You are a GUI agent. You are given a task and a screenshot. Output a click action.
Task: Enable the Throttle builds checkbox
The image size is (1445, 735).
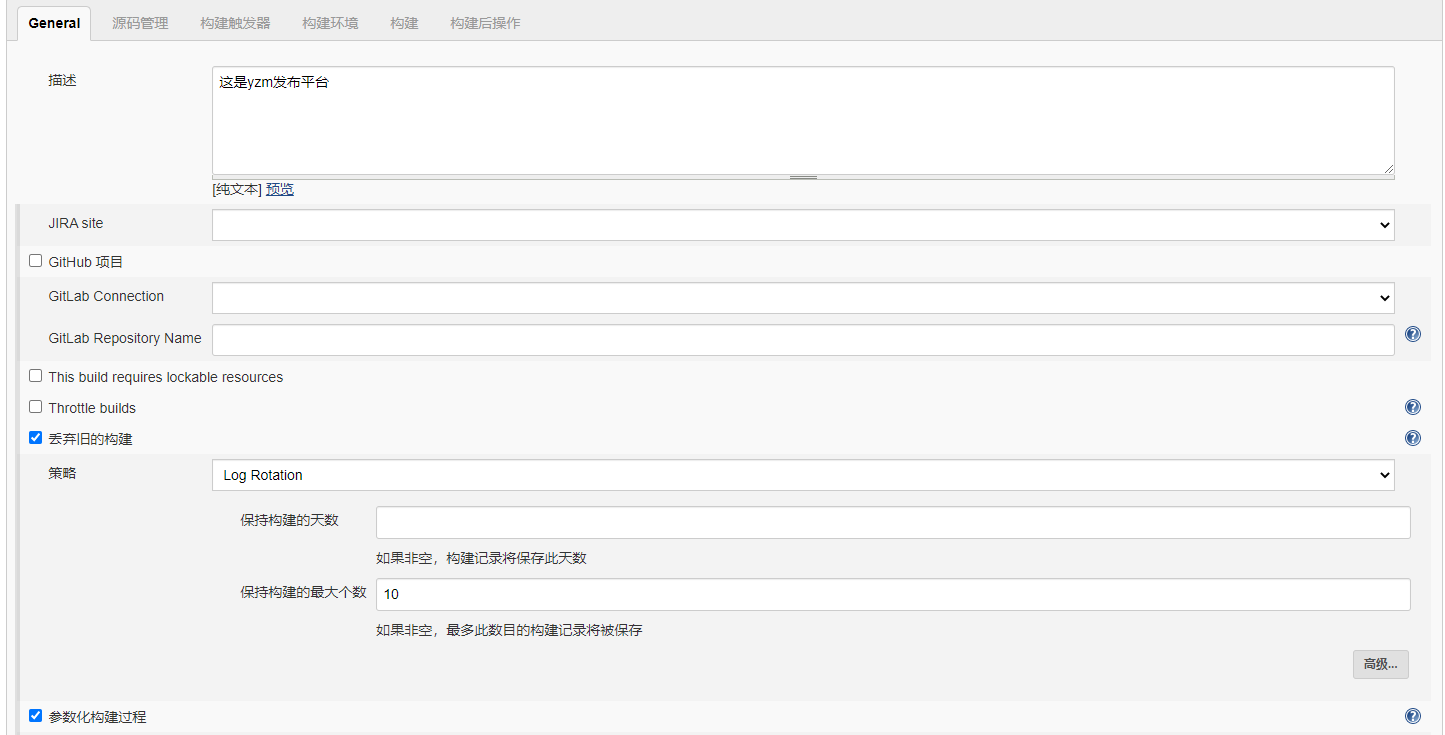pos(36,407)
